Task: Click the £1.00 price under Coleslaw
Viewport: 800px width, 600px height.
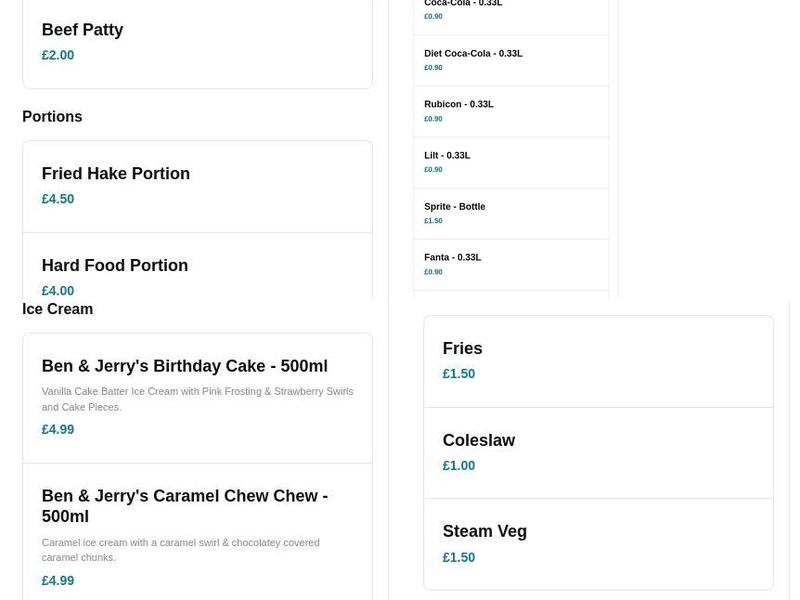Action: [x=459, y=466]
